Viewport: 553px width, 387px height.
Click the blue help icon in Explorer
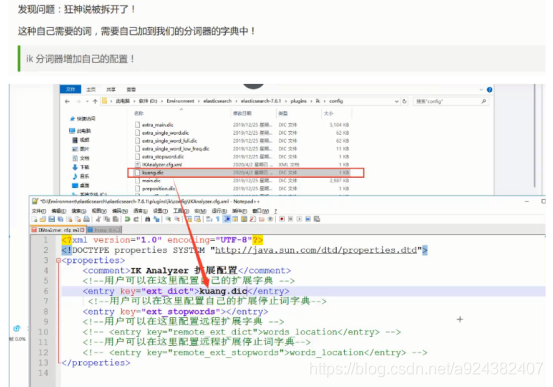(490, 90)
